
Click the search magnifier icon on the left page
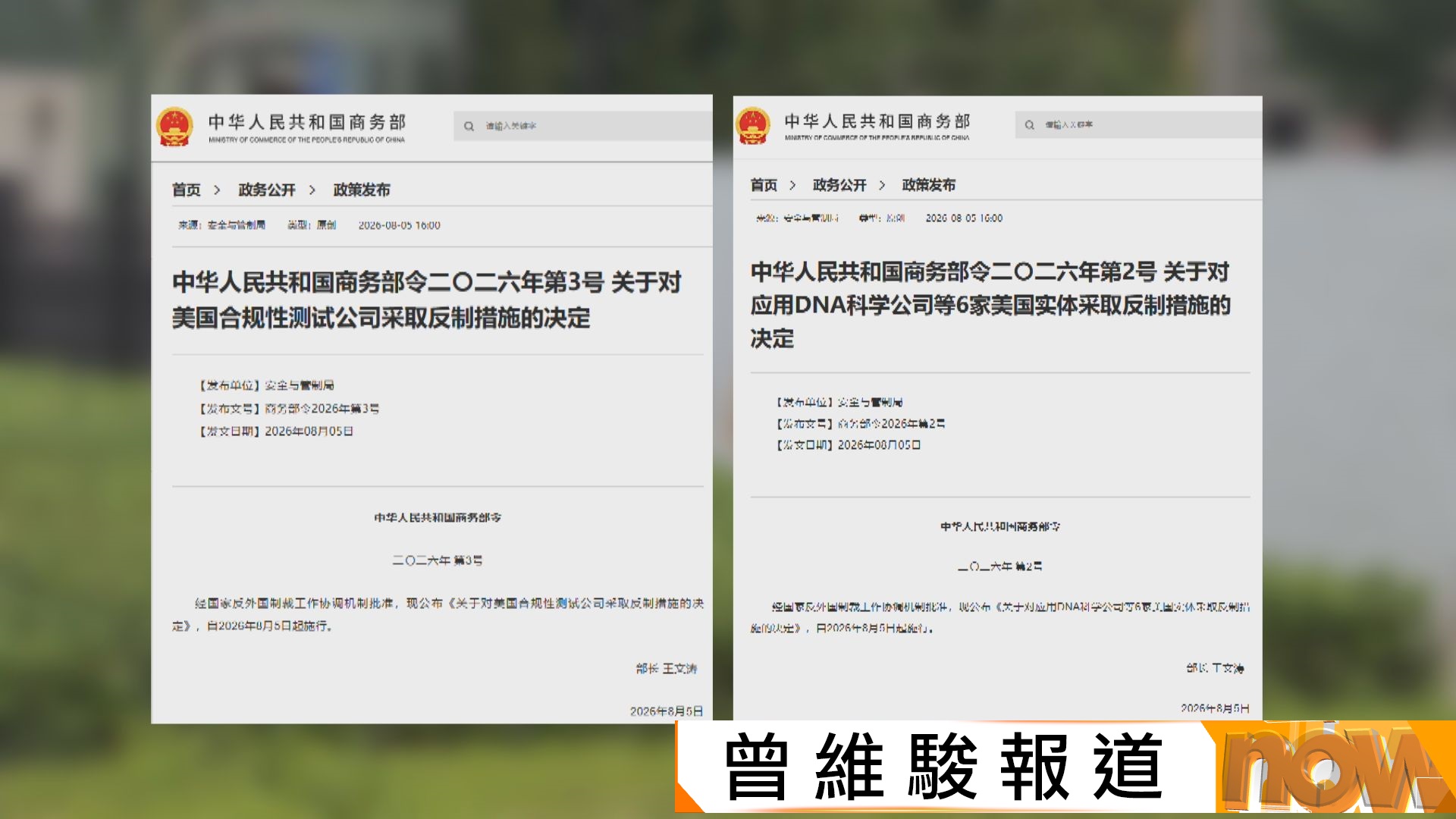tap(469, 127)
